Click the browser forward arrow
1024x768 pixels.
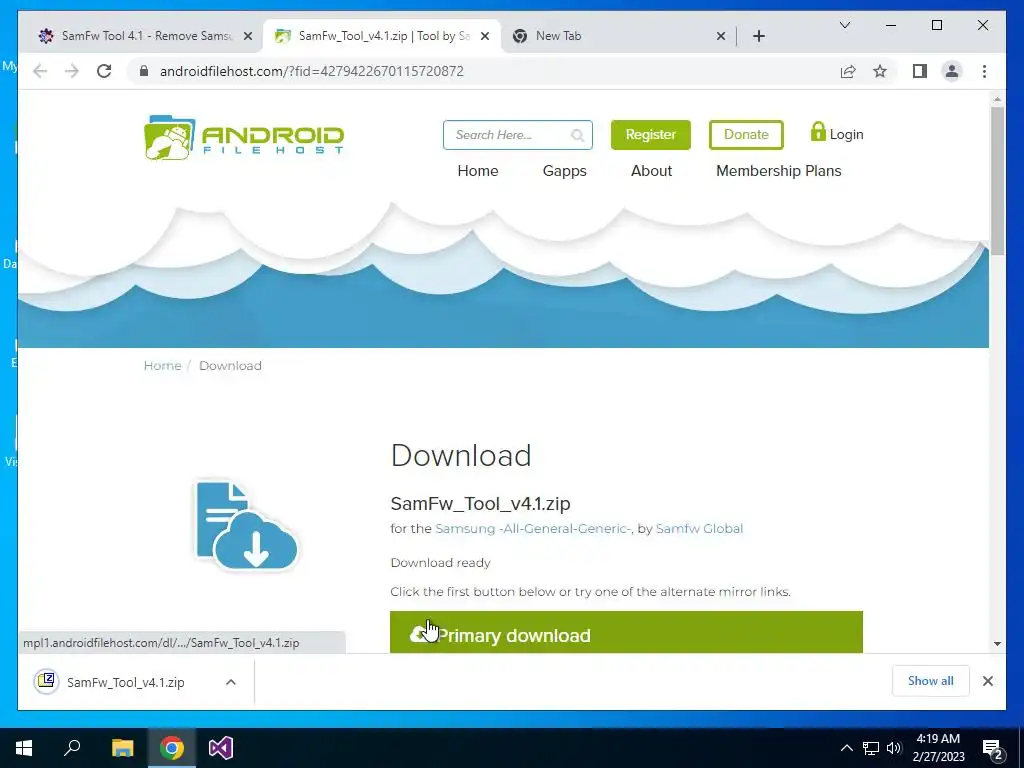tap(72, 71)
